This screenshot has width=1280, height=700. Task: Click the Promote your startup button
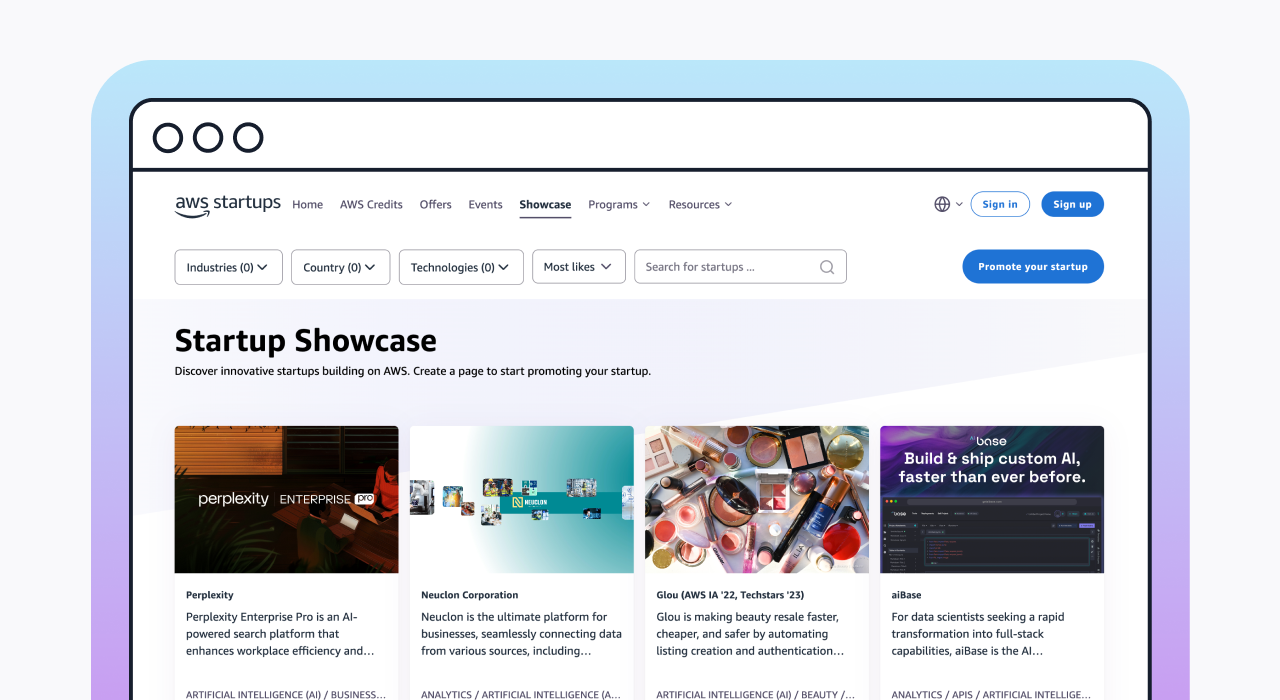click(1033, 266)
